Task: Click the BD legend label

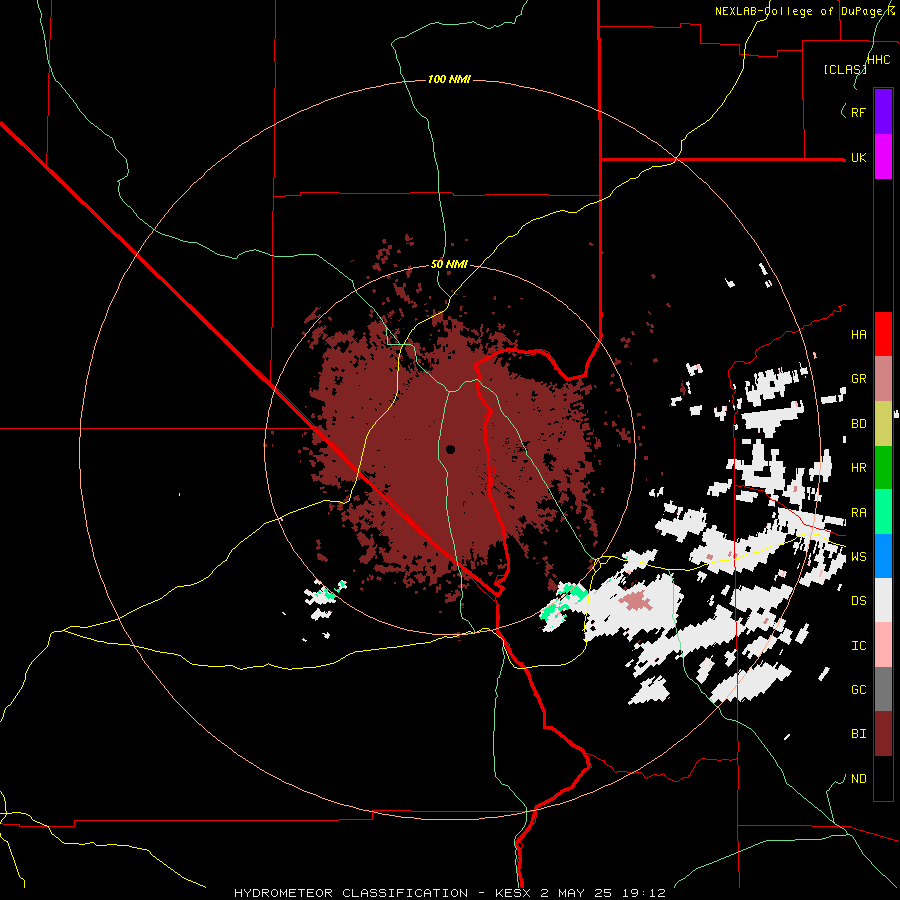Action: tap(858, 424)
